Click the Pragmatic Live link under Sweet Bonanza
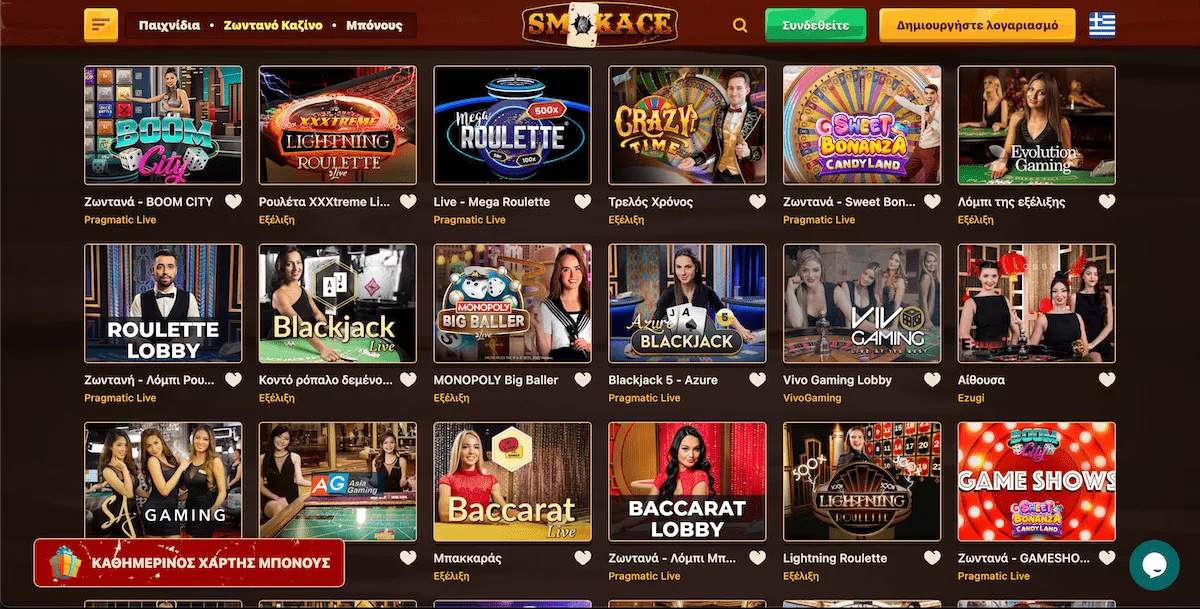The image size is (1200, 609). 819,220
